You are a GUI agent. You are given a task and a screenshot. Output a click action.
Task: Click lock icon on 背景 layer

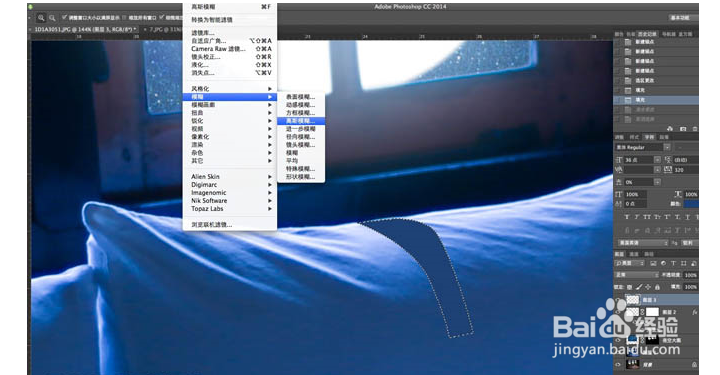pyautogui.click(x=694, y=364)
